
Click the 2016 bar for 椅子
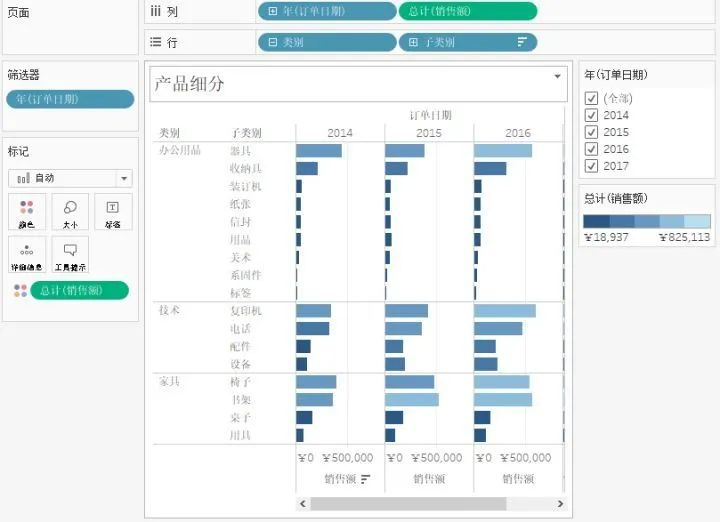pyautogui.click(x=502, y=382)
